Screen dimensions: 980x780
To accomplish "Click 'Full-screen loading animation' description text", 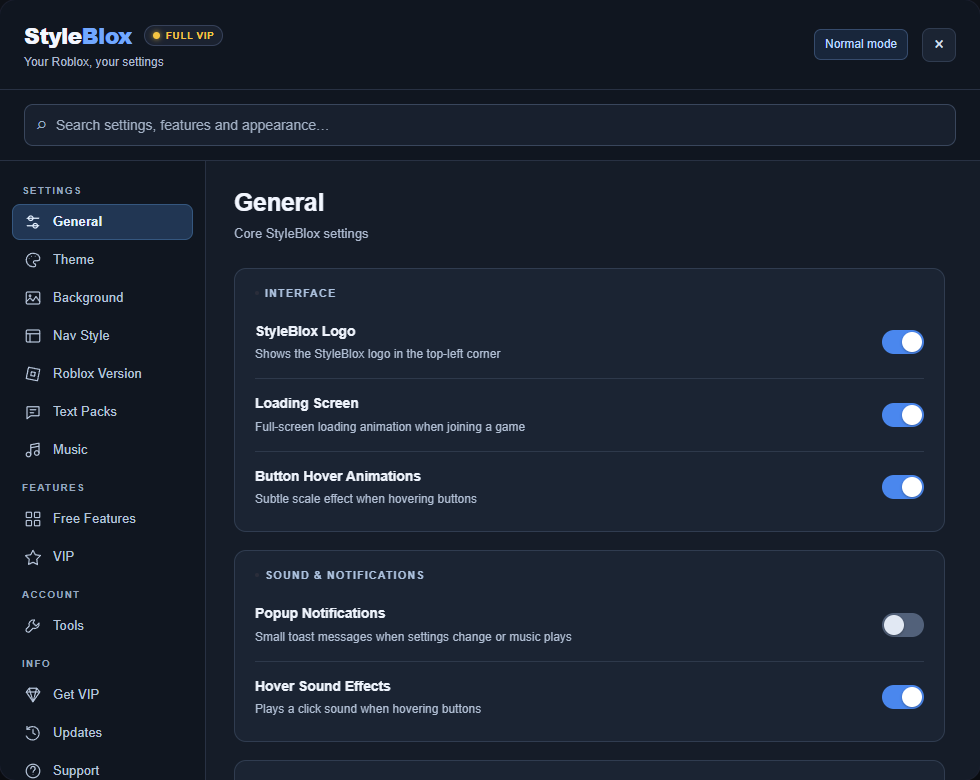I will (x=390, y=427).
